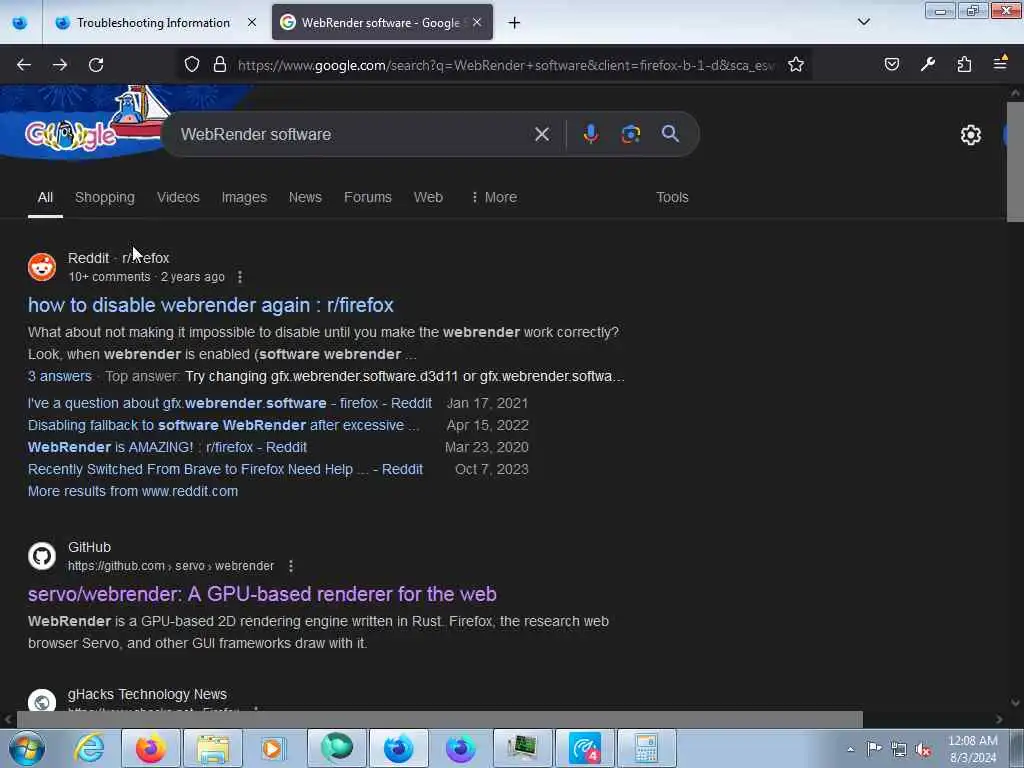
Task: Go forward one page
Action: pyautogui.click(x=60, y=65)
